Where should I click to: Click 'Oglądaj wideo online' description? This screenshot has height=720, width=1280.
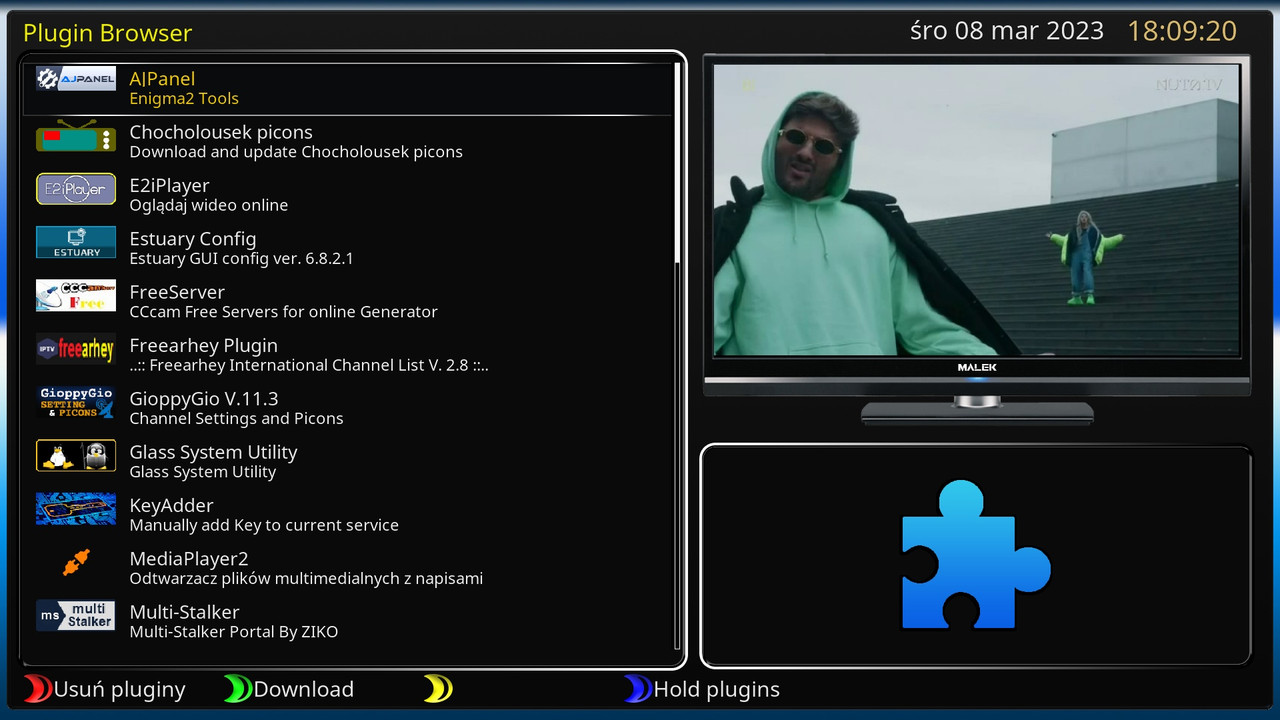[x=209, y=206]
